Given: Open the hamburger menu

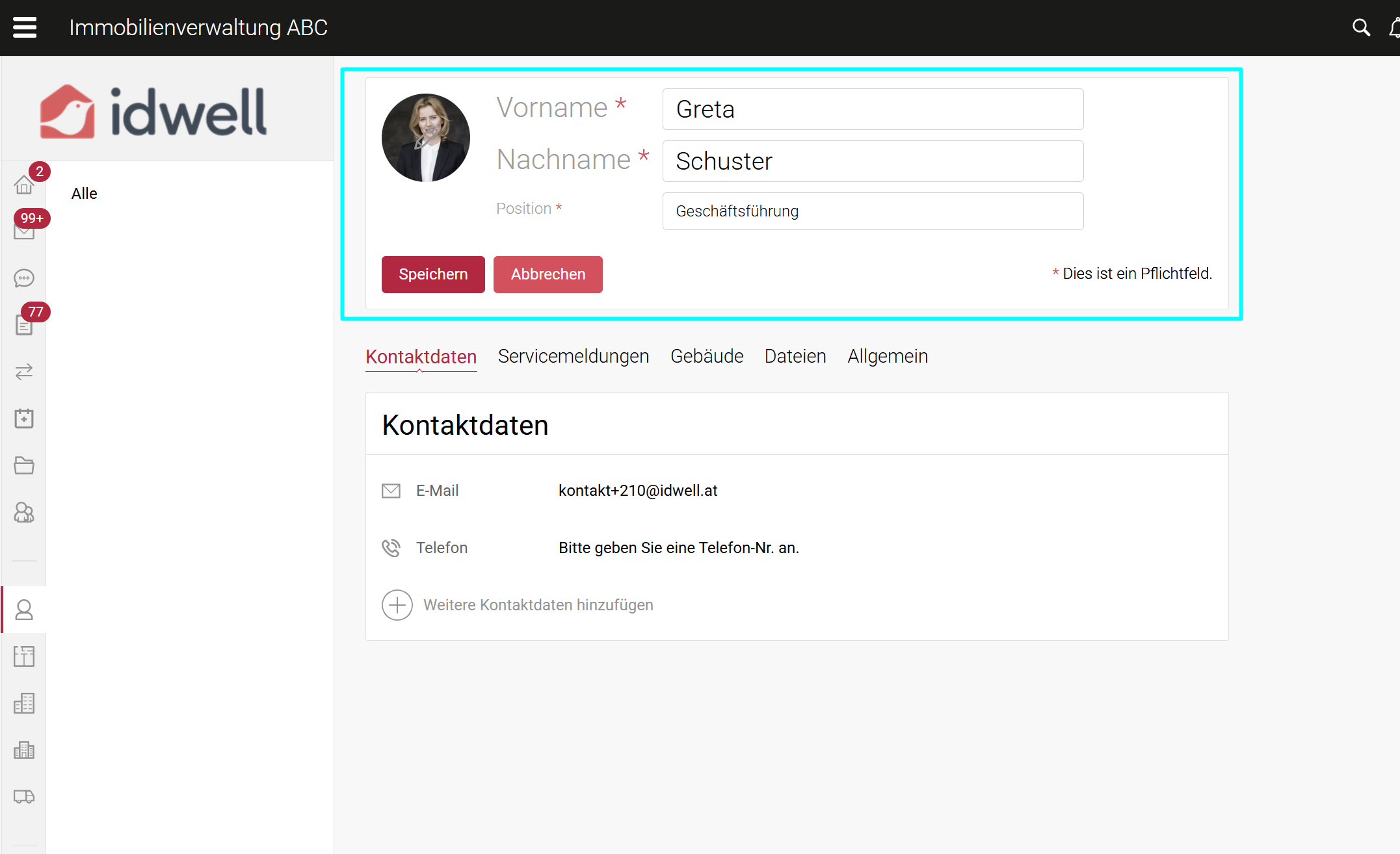Looking at the screenshot, I should point(25,27).
